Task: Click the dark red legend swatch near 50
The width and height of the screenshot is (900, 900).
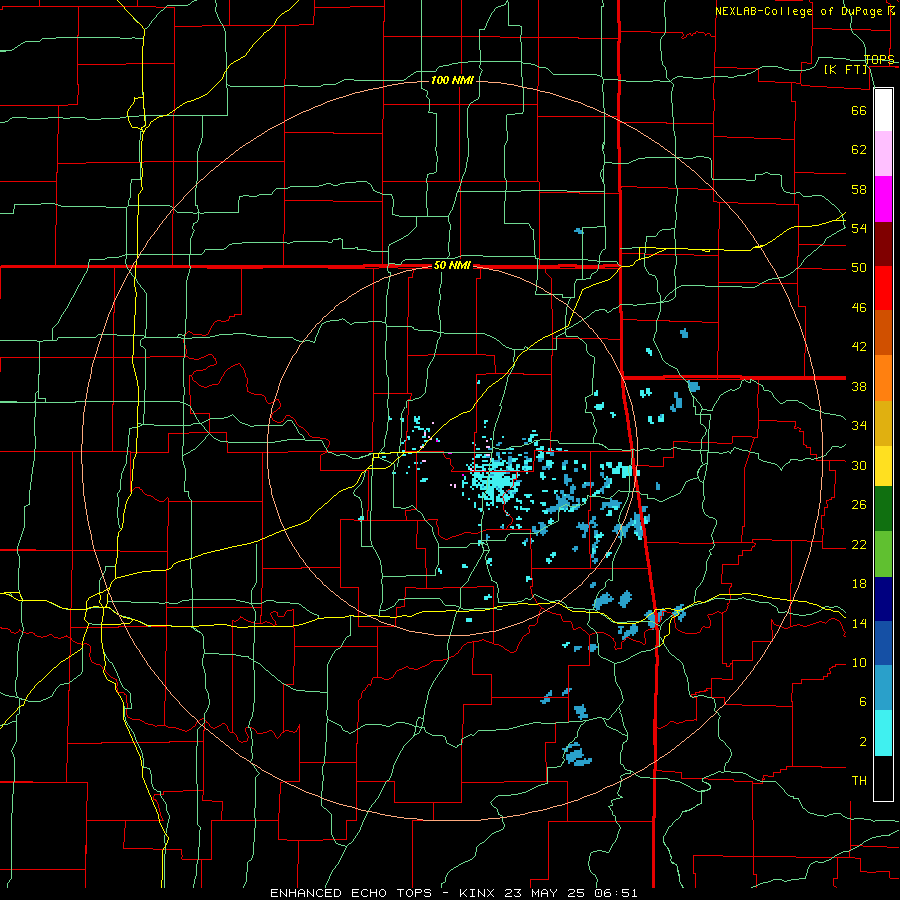Action: pyautogui.click(x=883, y=245)
